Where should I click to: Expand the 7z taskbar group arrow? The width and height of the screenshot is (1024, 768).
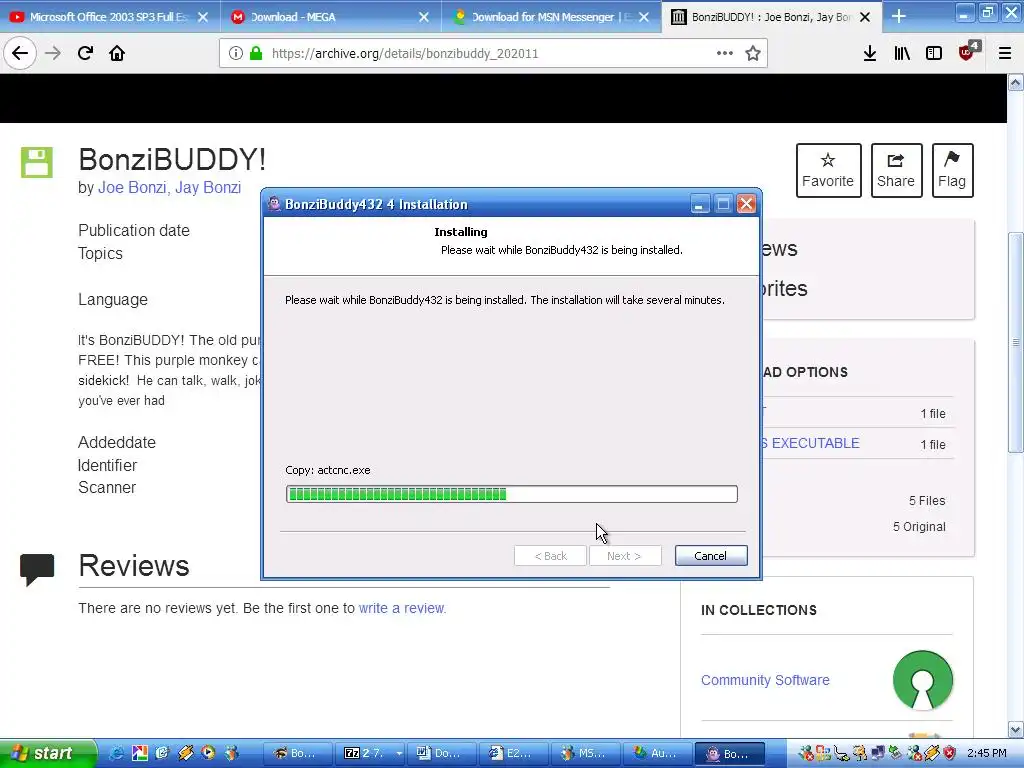[x=398, y=754]
